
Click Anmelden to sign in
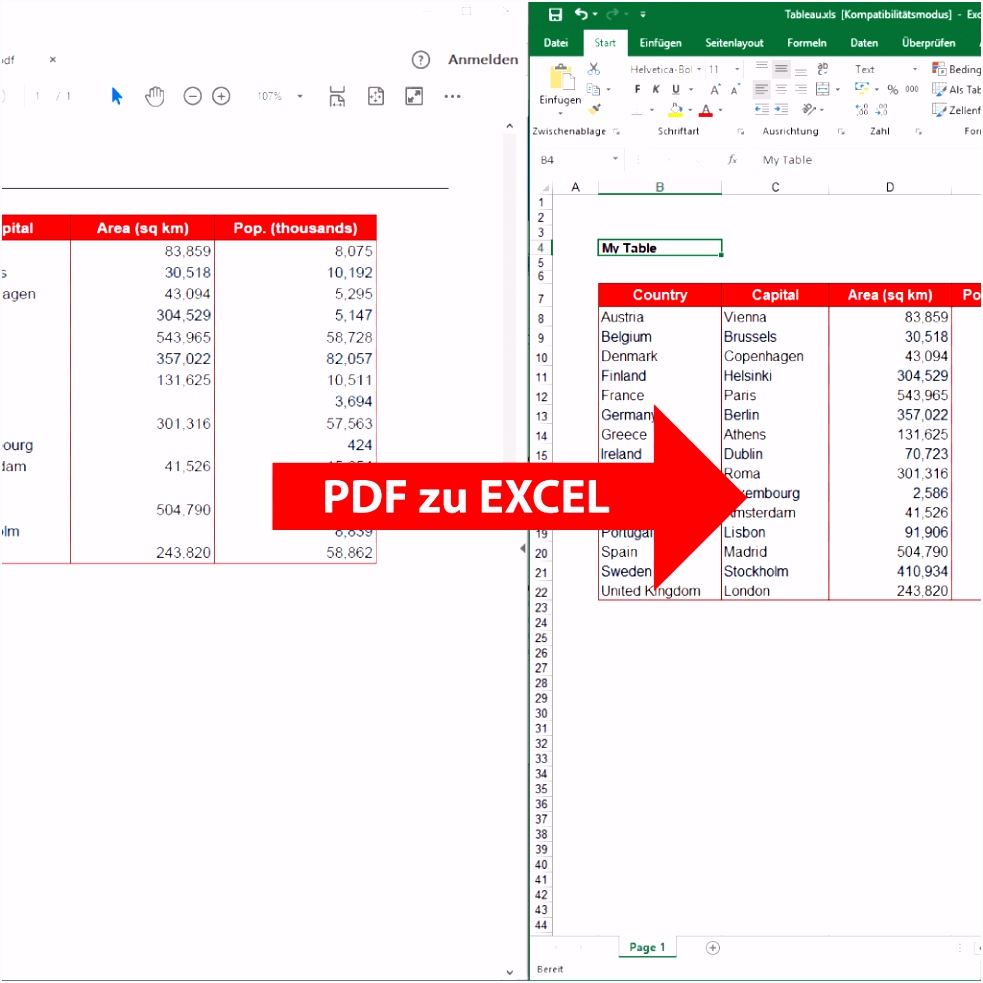coord(483,60)
